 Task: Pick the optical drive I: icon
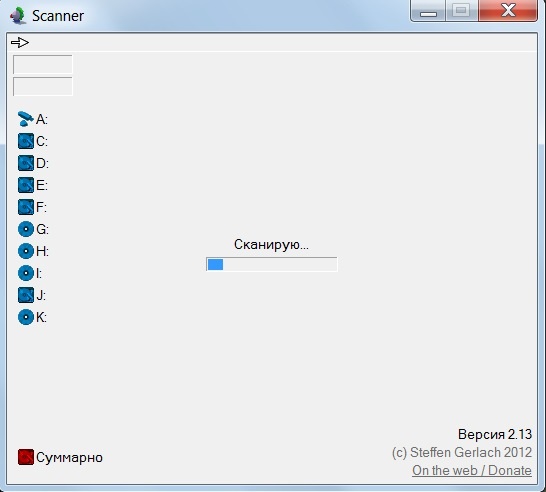tap(26, 273)
